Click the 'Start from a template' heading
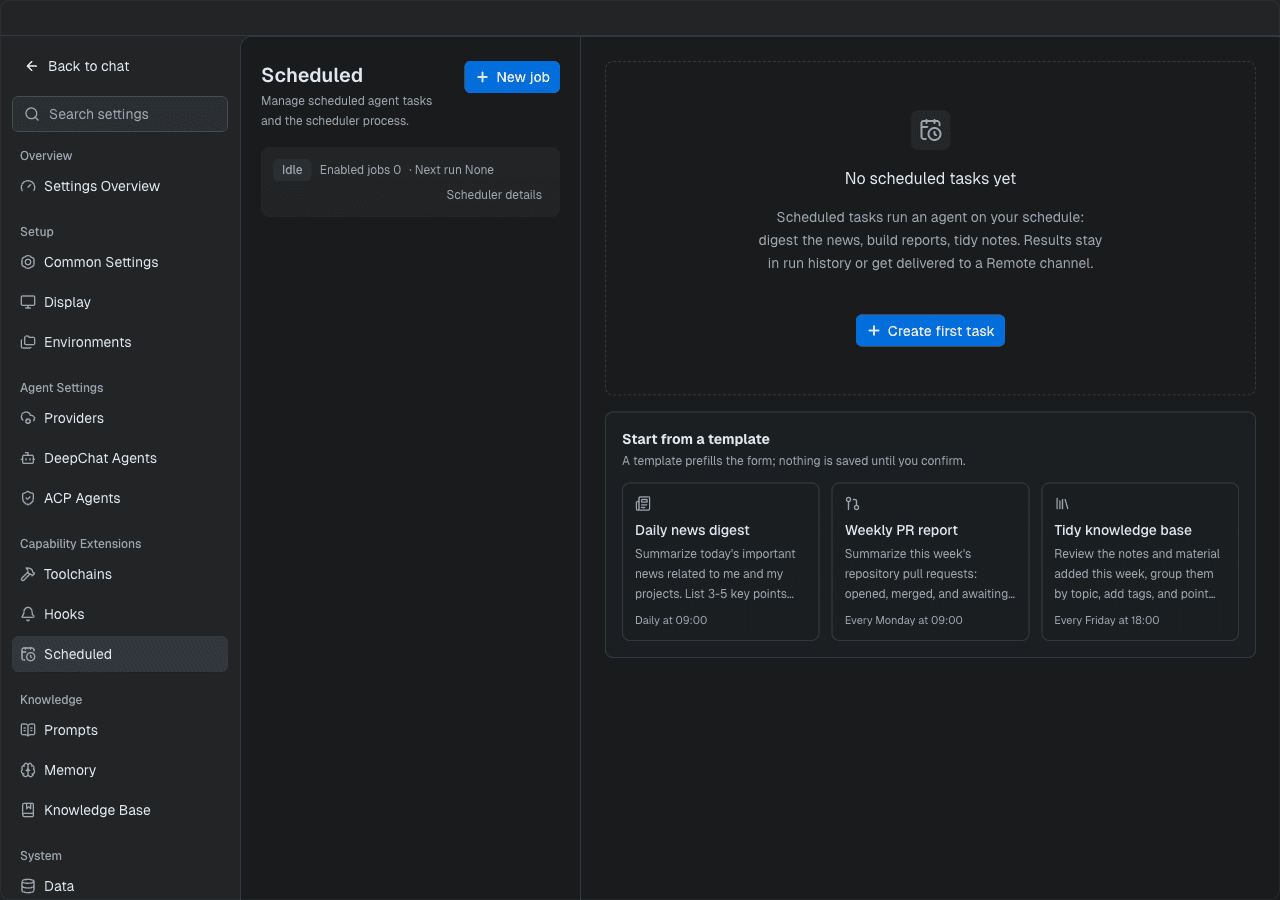1280x900 pixels. coord(696,439)
